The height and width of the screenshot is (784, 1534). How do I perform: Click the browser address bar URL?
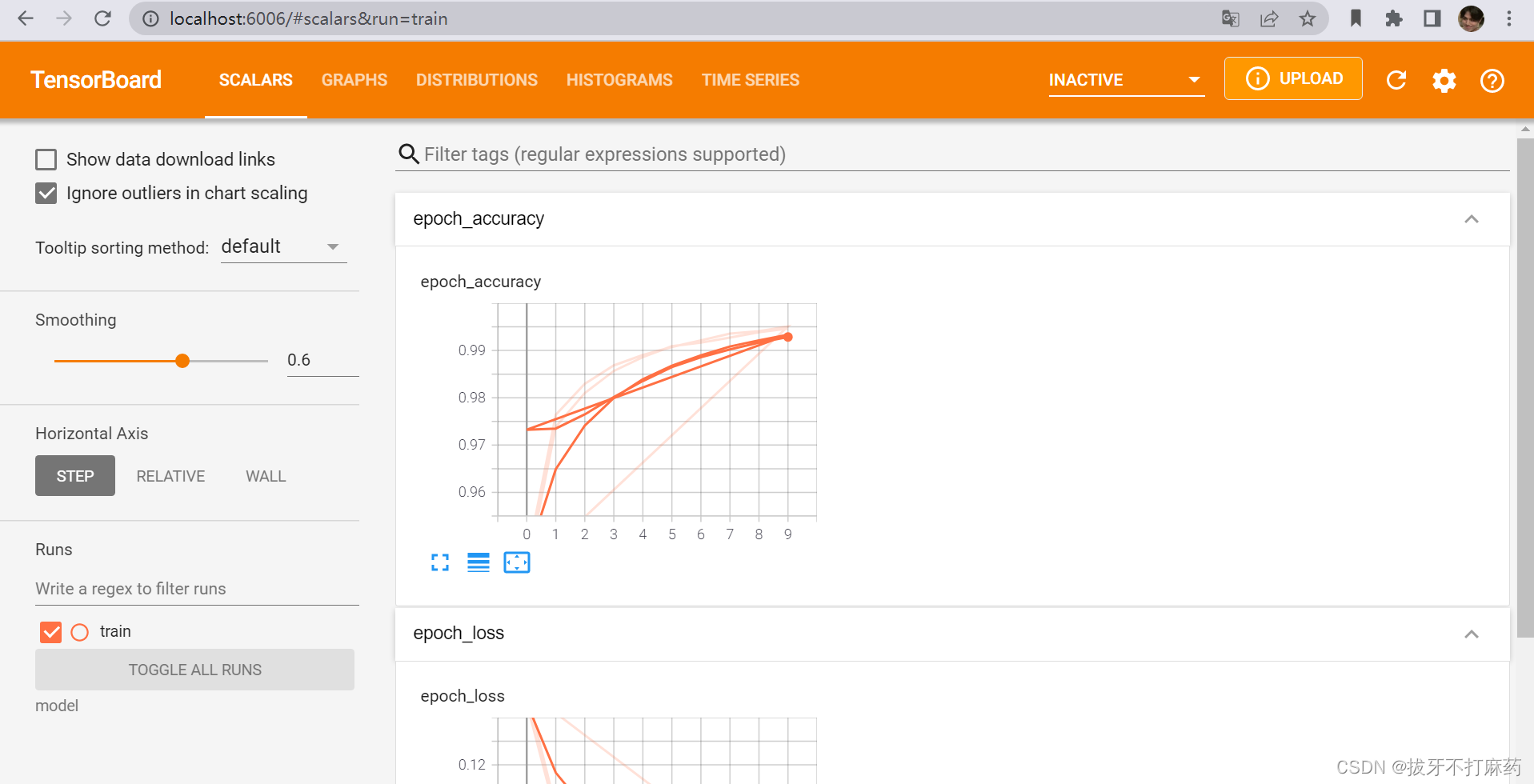(x=308, y=18)
